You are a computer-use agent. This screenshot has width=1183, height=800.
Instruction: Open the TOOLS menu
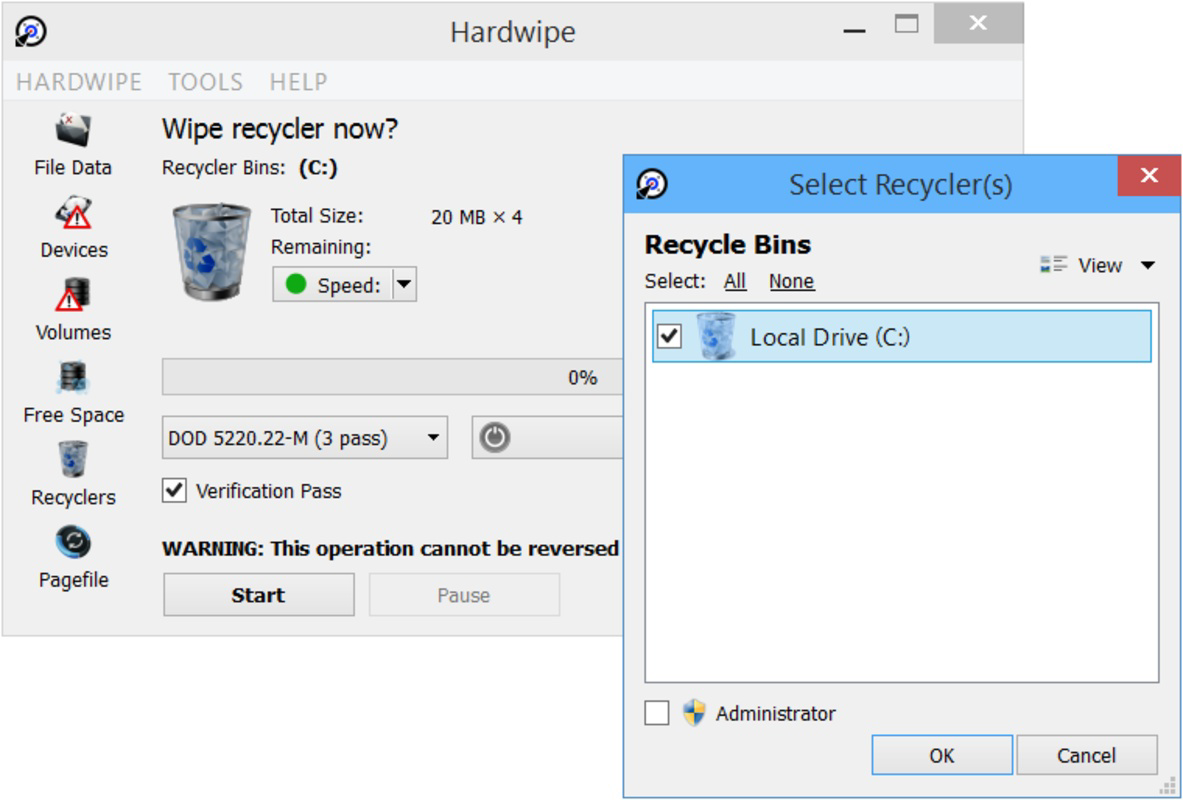205,82
